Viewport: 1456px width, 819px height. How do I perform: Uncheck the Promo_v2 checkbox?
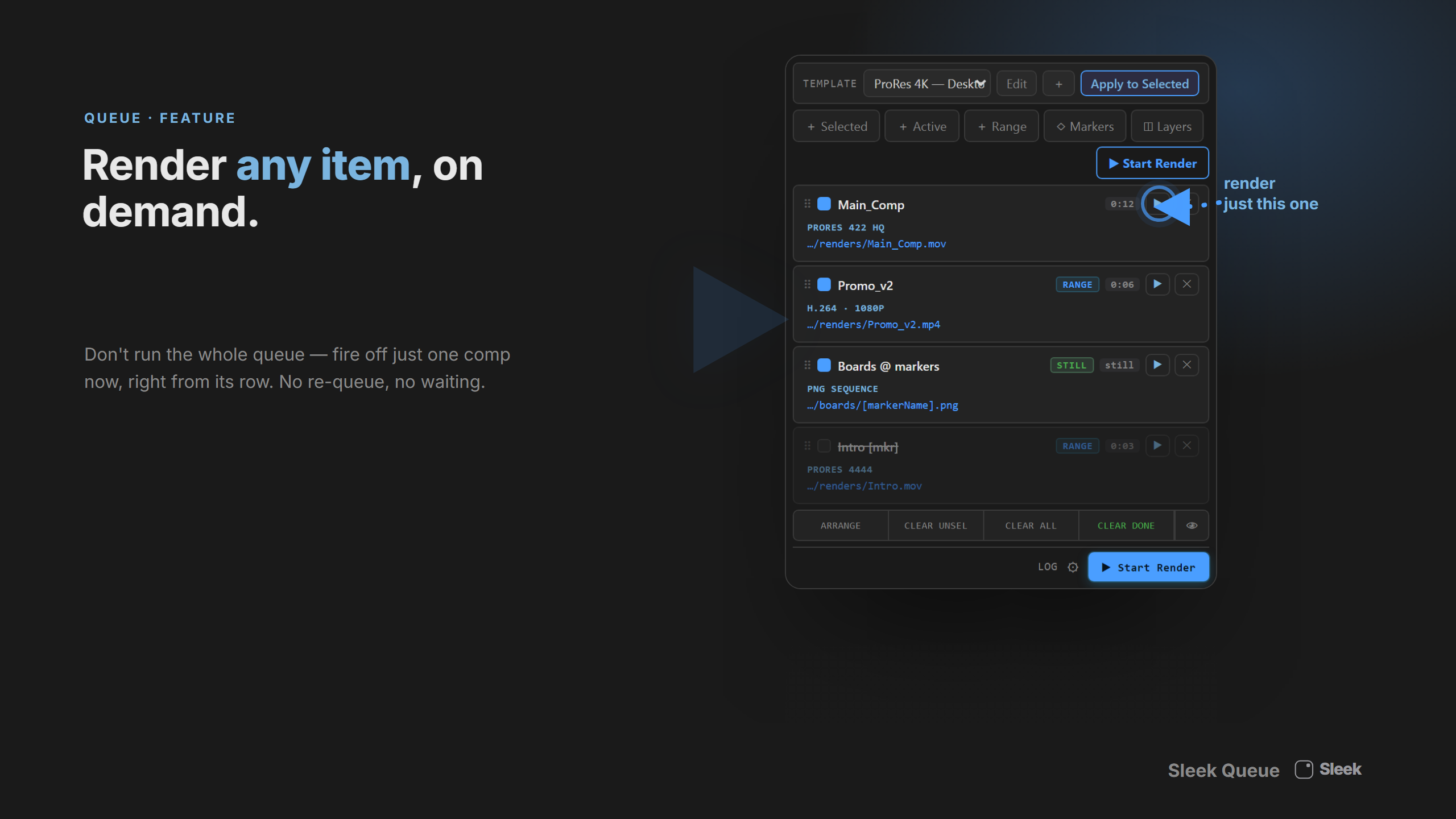824,284
